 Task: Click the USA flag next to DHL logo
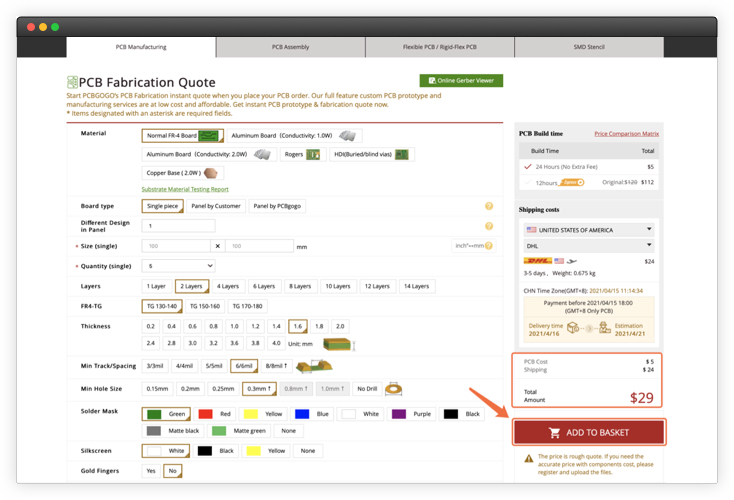pos(559,261)
